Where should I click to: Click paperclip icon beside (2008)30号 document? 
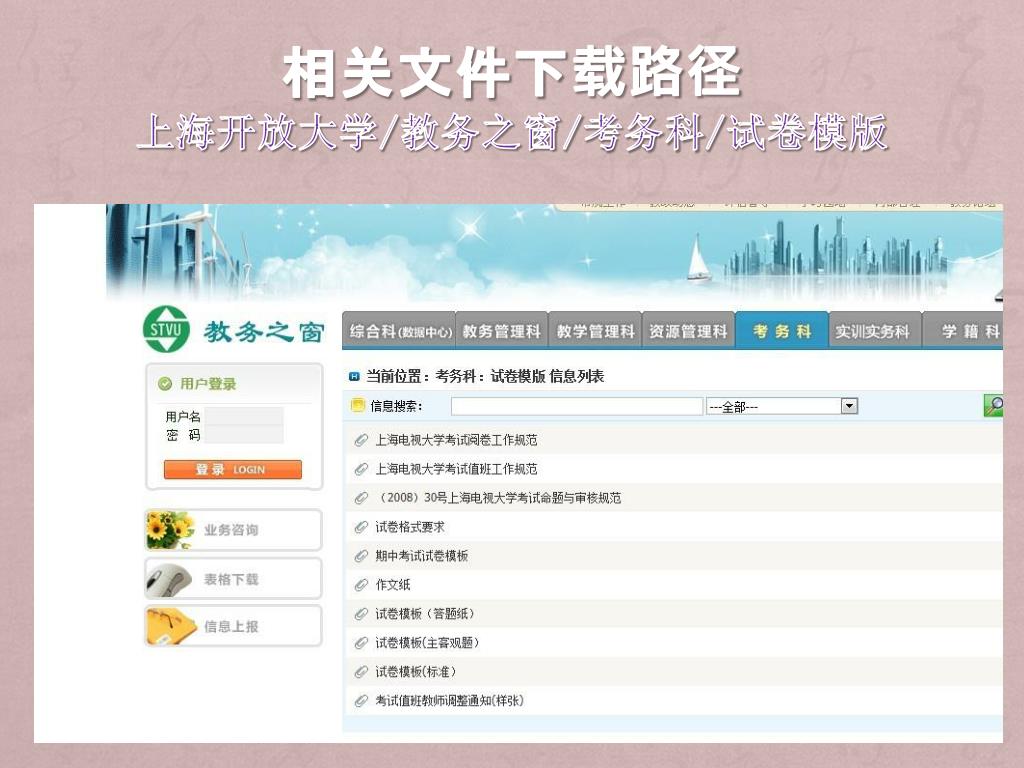click(361, 498)
